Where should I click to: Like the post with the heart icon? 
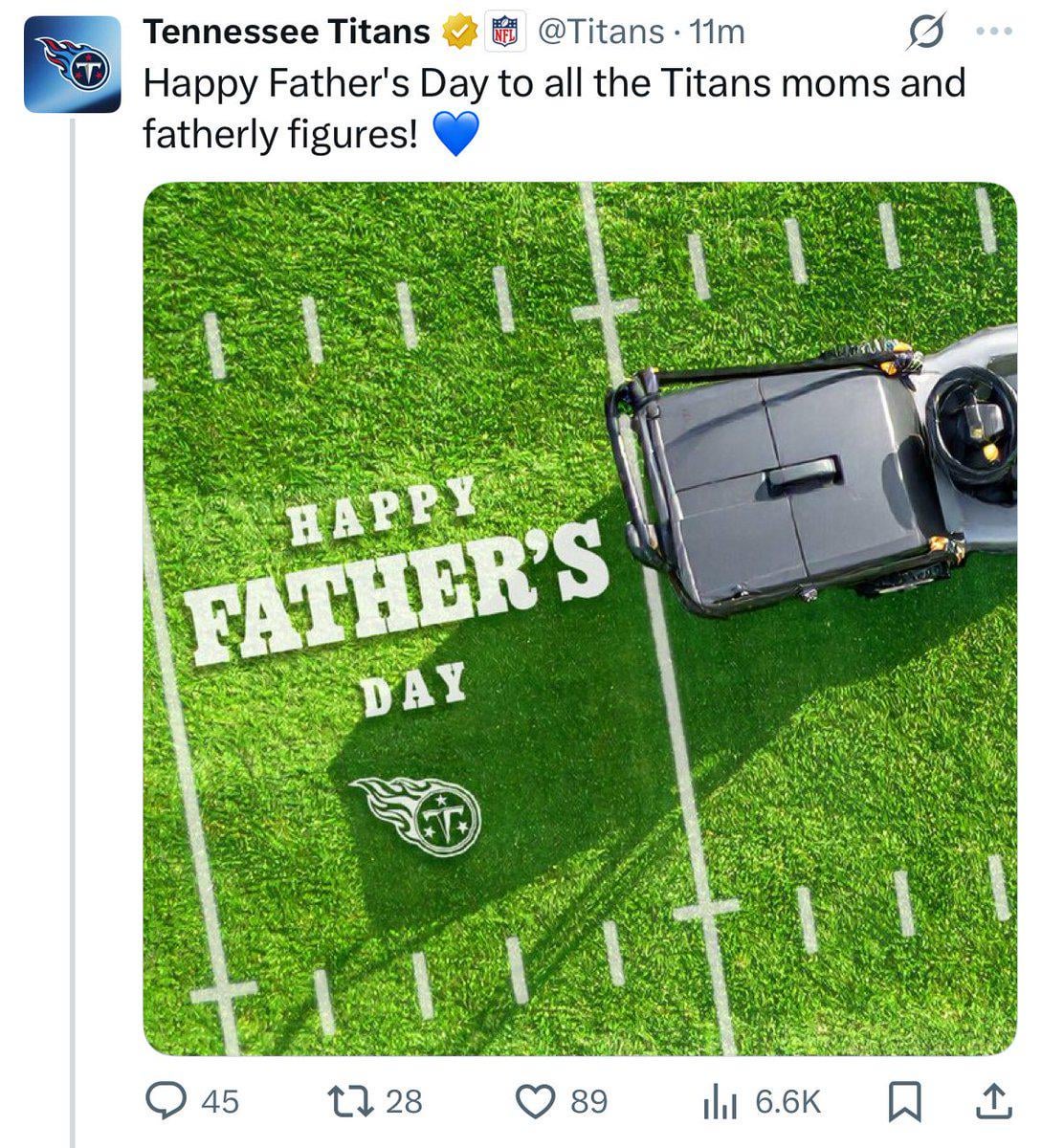536,1100
